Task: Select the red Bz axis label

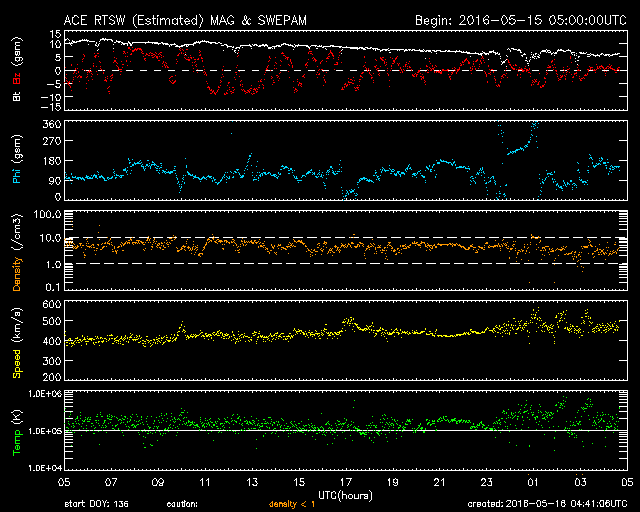Action: 16,81
